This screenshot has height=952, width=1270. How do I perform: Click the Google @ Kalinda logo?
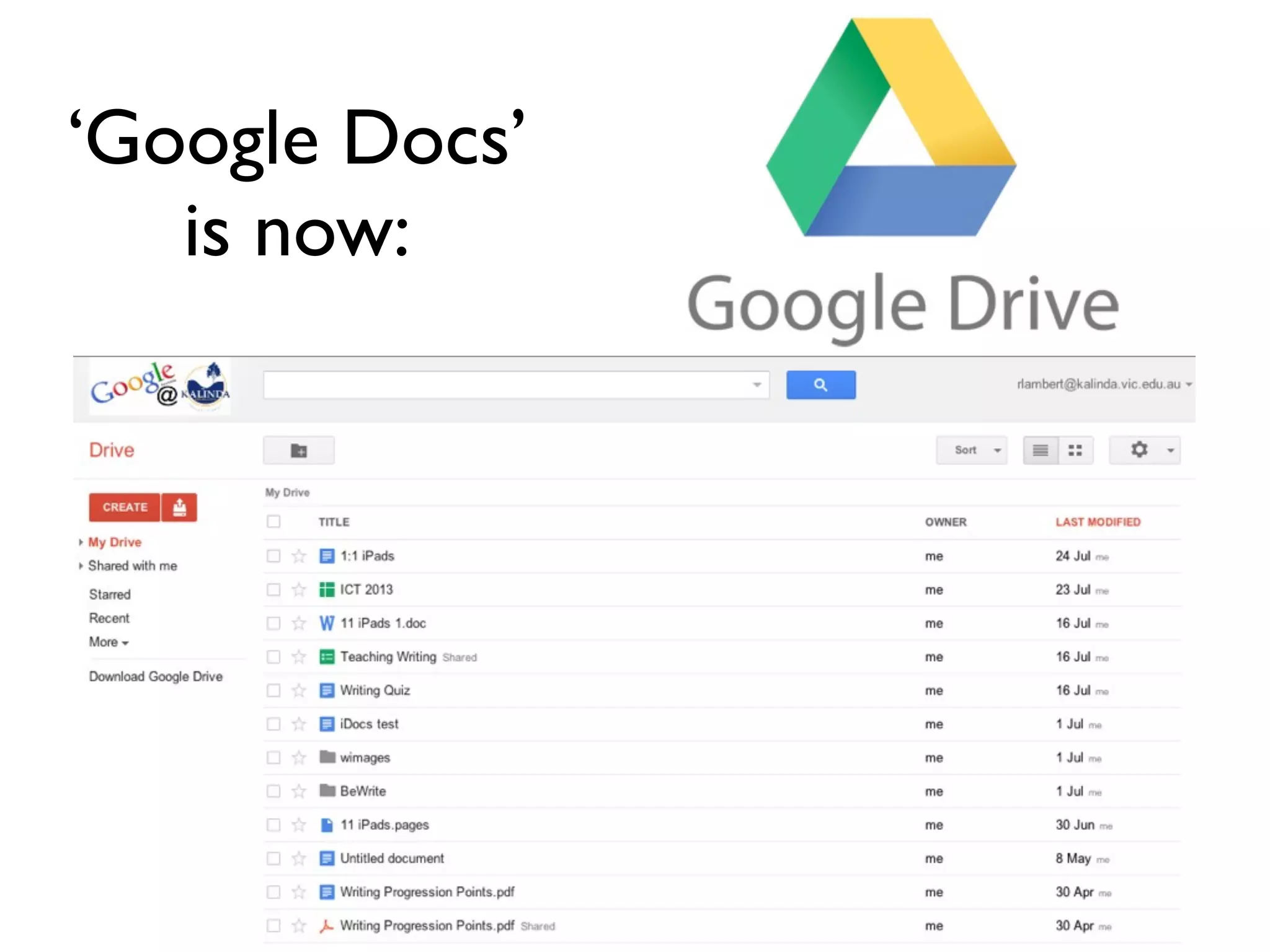(160, 387)
